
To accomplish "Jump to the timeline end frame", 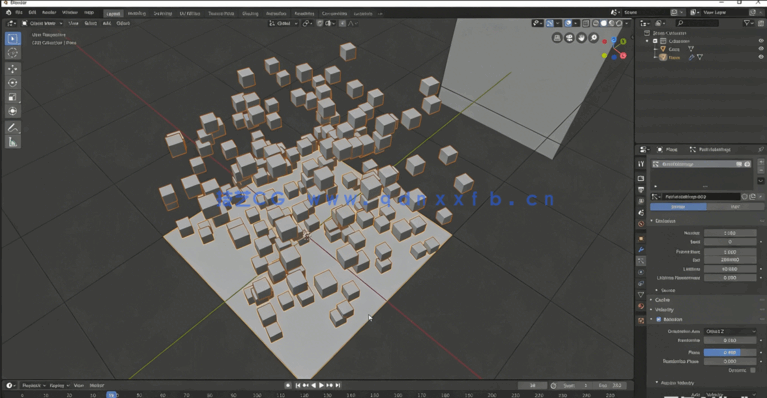I will click(338, 385).
